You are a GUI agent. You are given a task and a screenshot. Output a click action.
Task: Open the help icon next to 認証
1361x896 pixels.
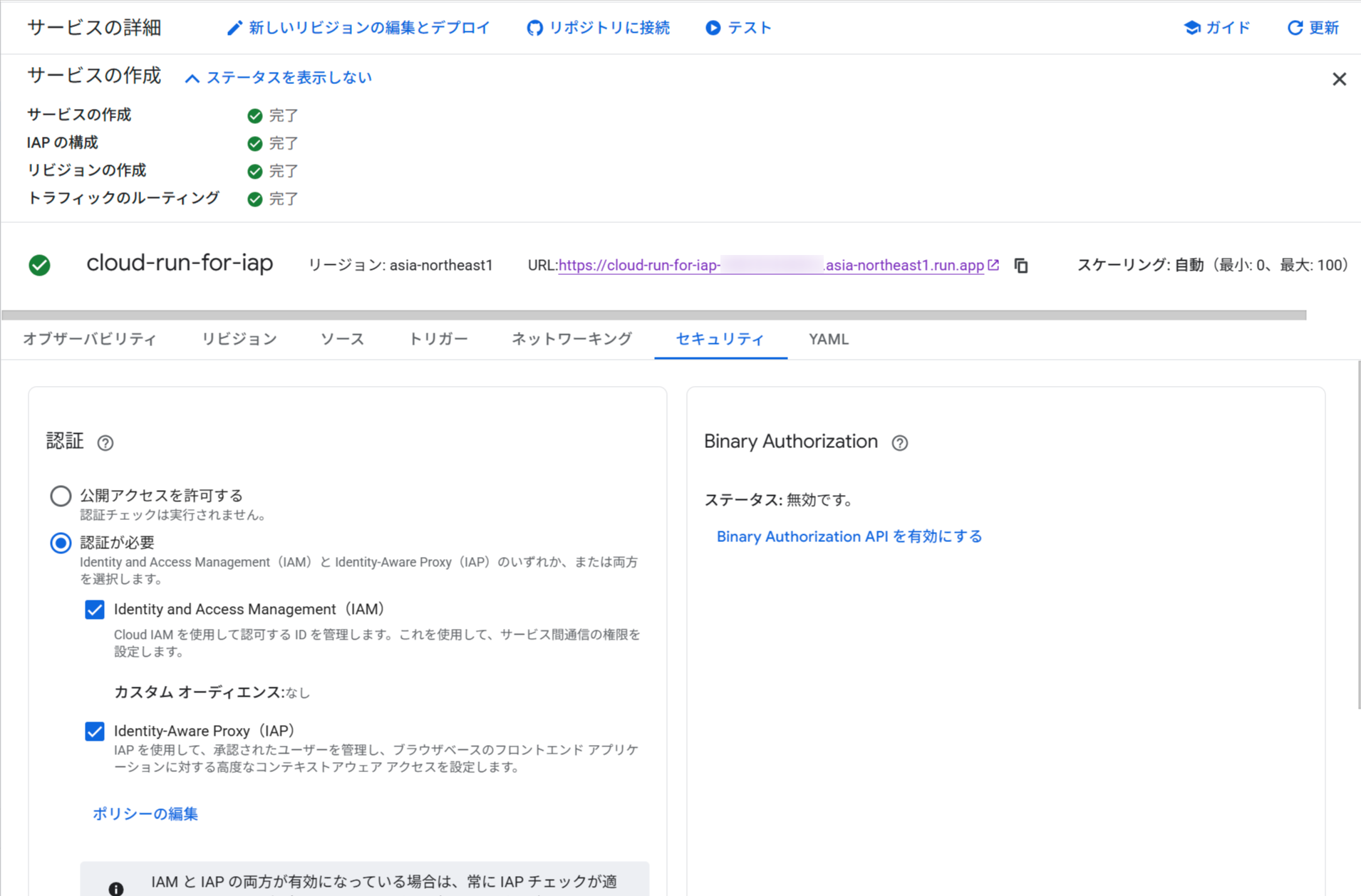[105, 442]
